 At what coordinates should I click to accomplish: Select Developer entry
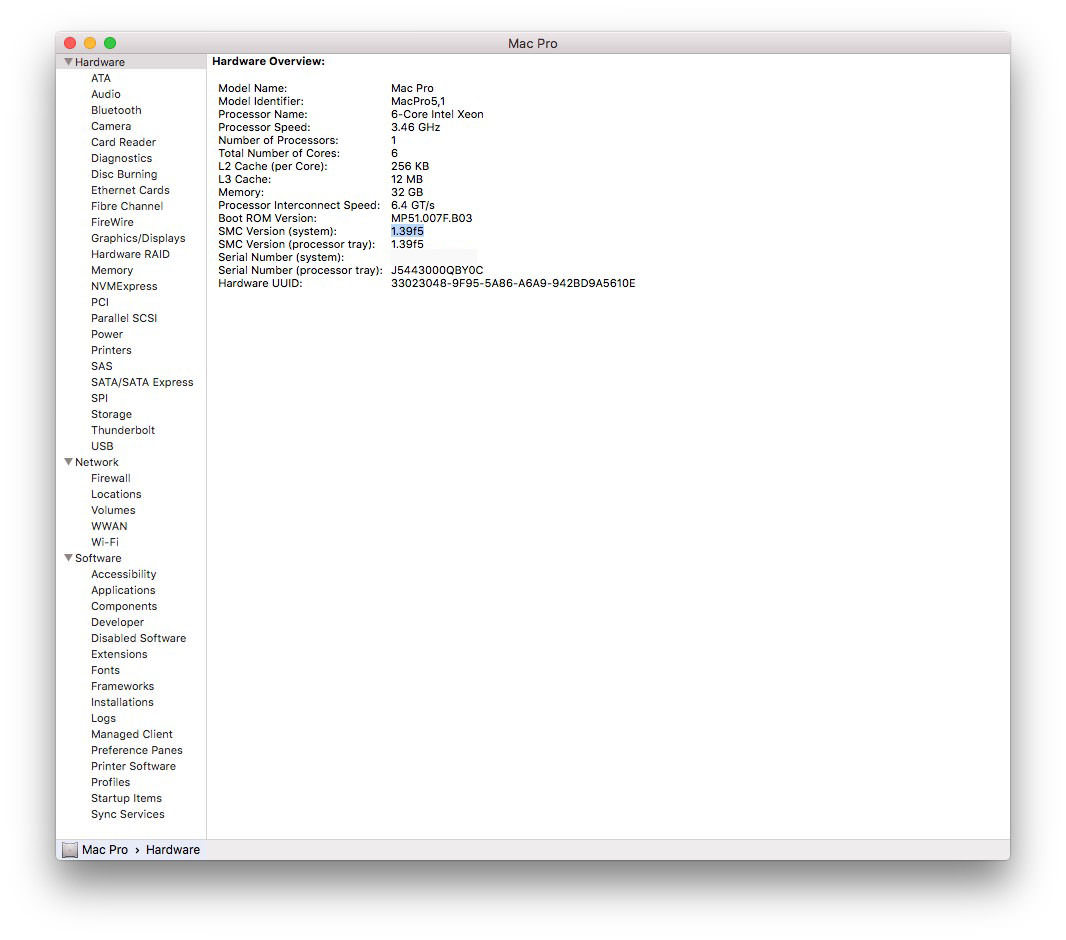[117, 623]
